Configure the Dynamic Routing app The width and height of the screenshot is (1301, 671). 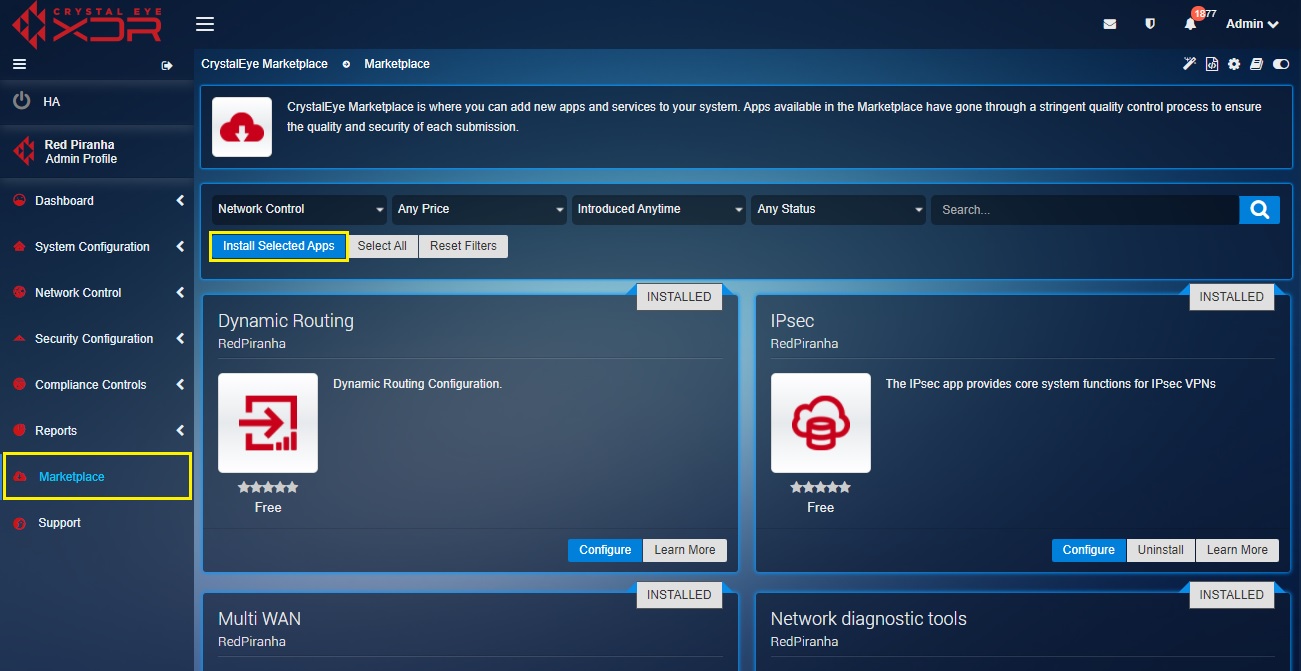(605, 550)
